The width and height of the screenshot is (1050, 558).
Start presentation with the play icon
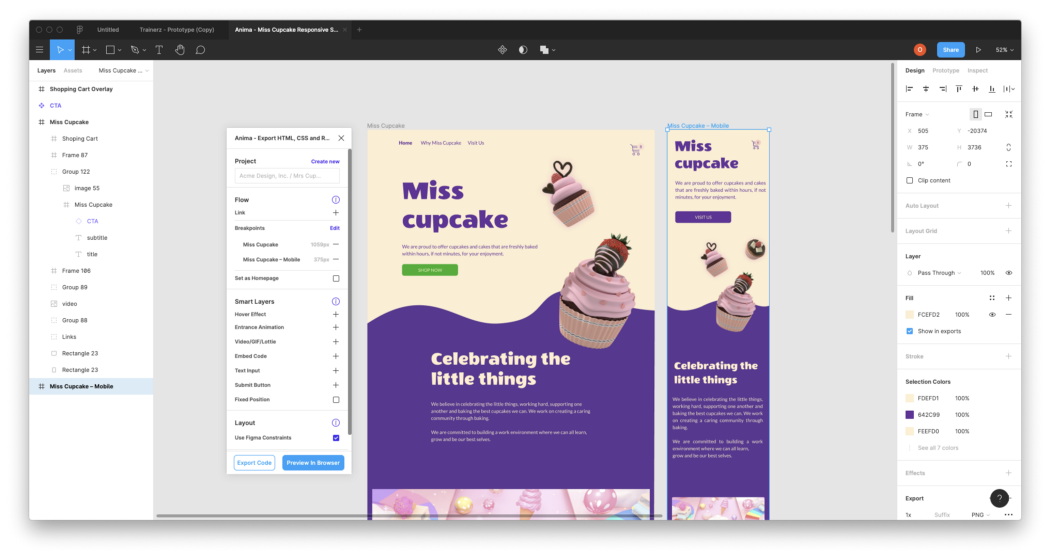click(978, 50)
